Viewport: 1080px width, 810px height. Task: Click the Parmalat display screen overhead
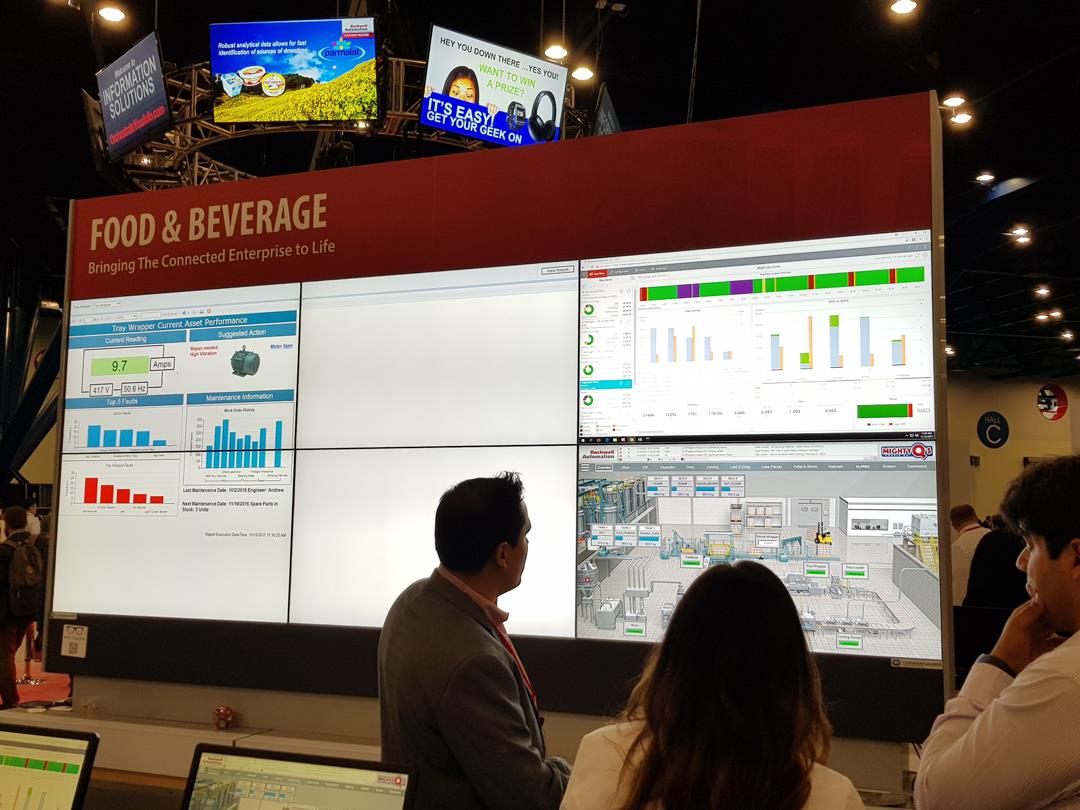[294, 70]
